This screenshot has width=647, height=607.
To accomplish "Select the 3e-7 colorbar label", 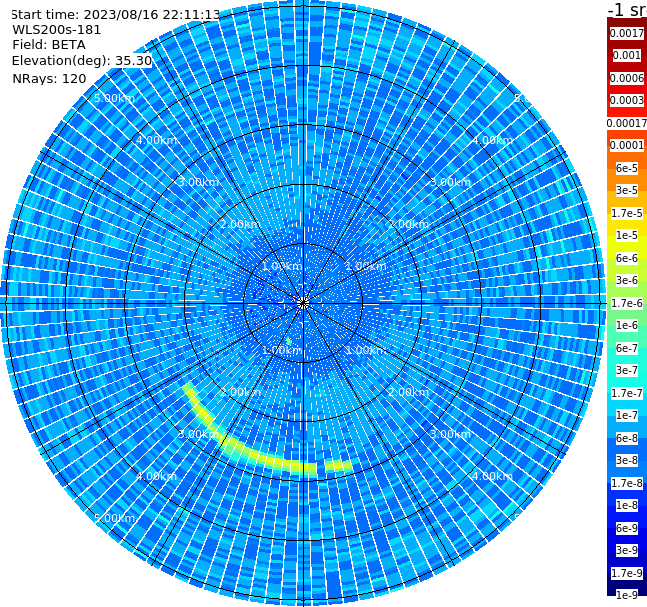I will tap(627, 370).
